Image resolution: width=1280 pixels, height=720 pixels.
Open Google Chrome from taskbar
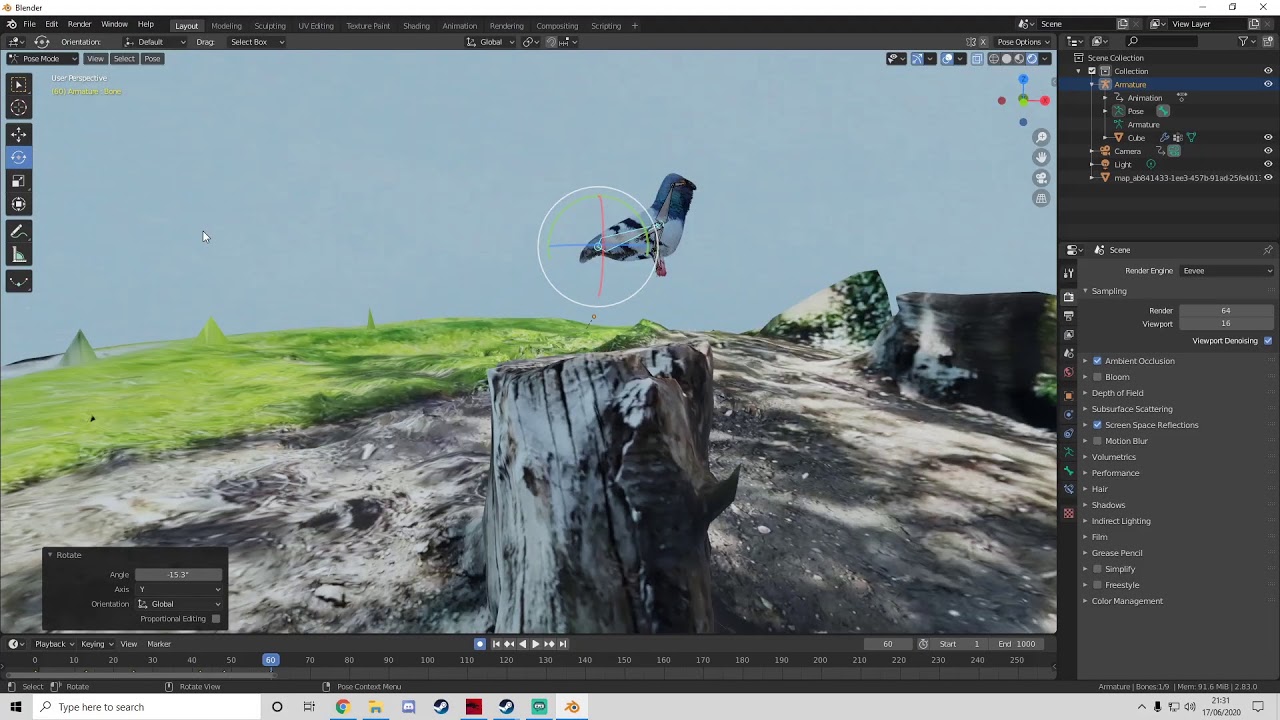pos(342,707)
